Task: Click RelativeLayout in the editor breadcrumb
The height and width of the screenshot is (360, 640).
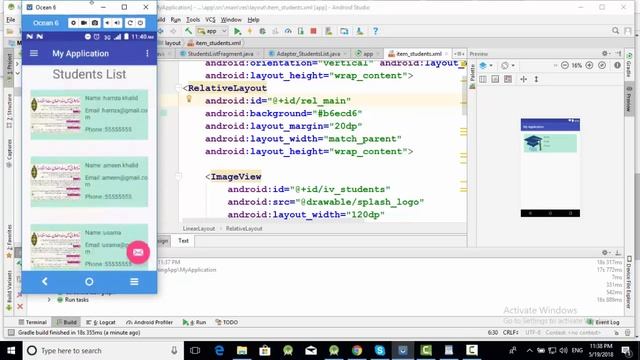Action: click(x=244, y=229)
